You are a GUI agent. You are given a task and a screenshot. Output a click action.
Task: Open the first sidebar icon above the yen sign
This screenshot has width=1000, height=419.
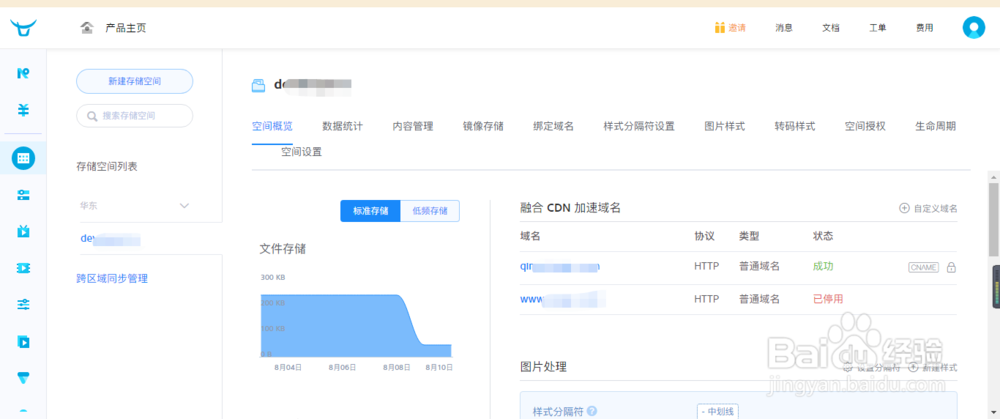pyautogui.click(x=23, y=73)
